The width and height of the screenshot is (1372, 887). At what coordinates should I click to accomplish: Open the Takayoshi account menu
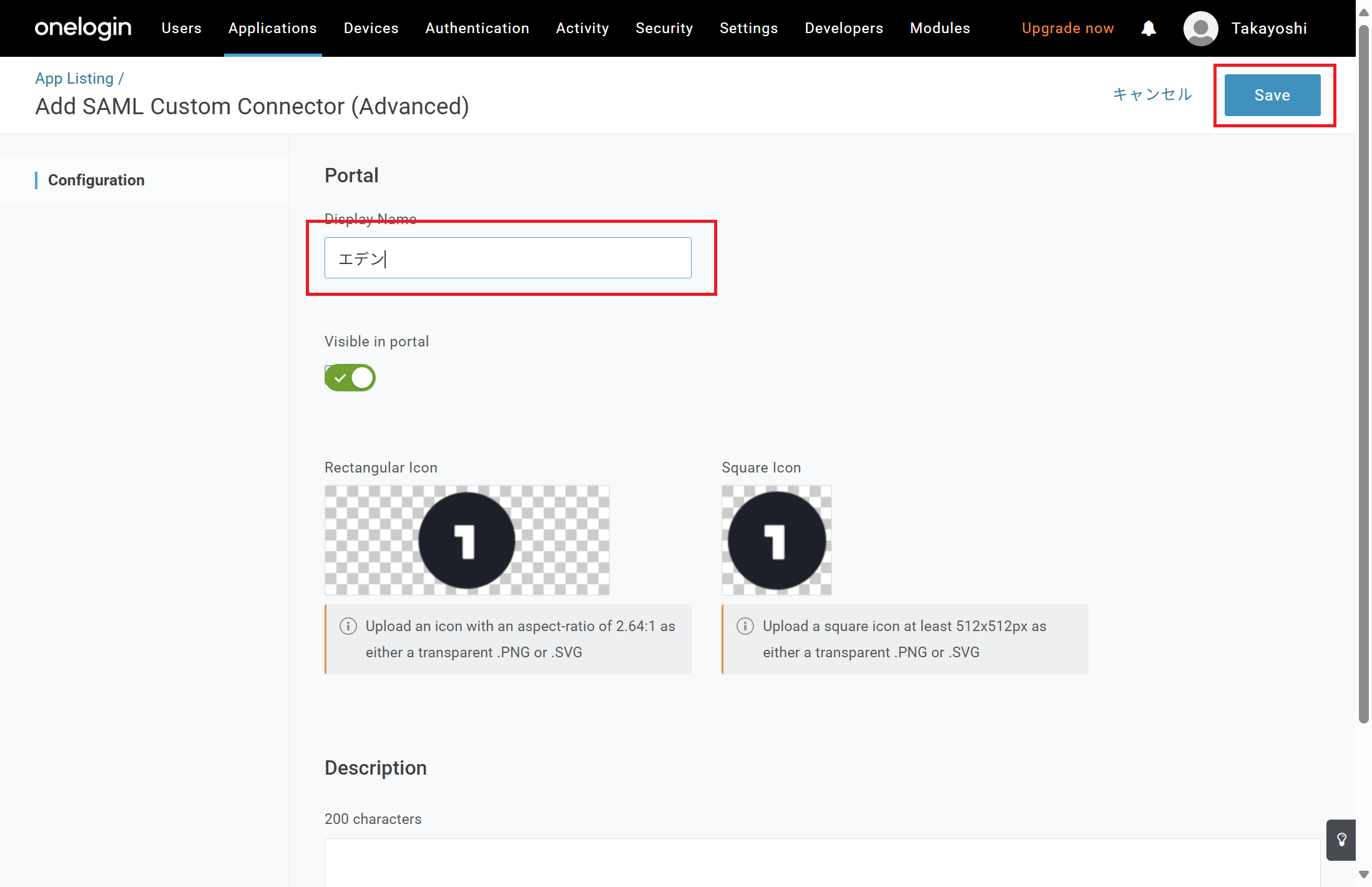[1269, 28]
